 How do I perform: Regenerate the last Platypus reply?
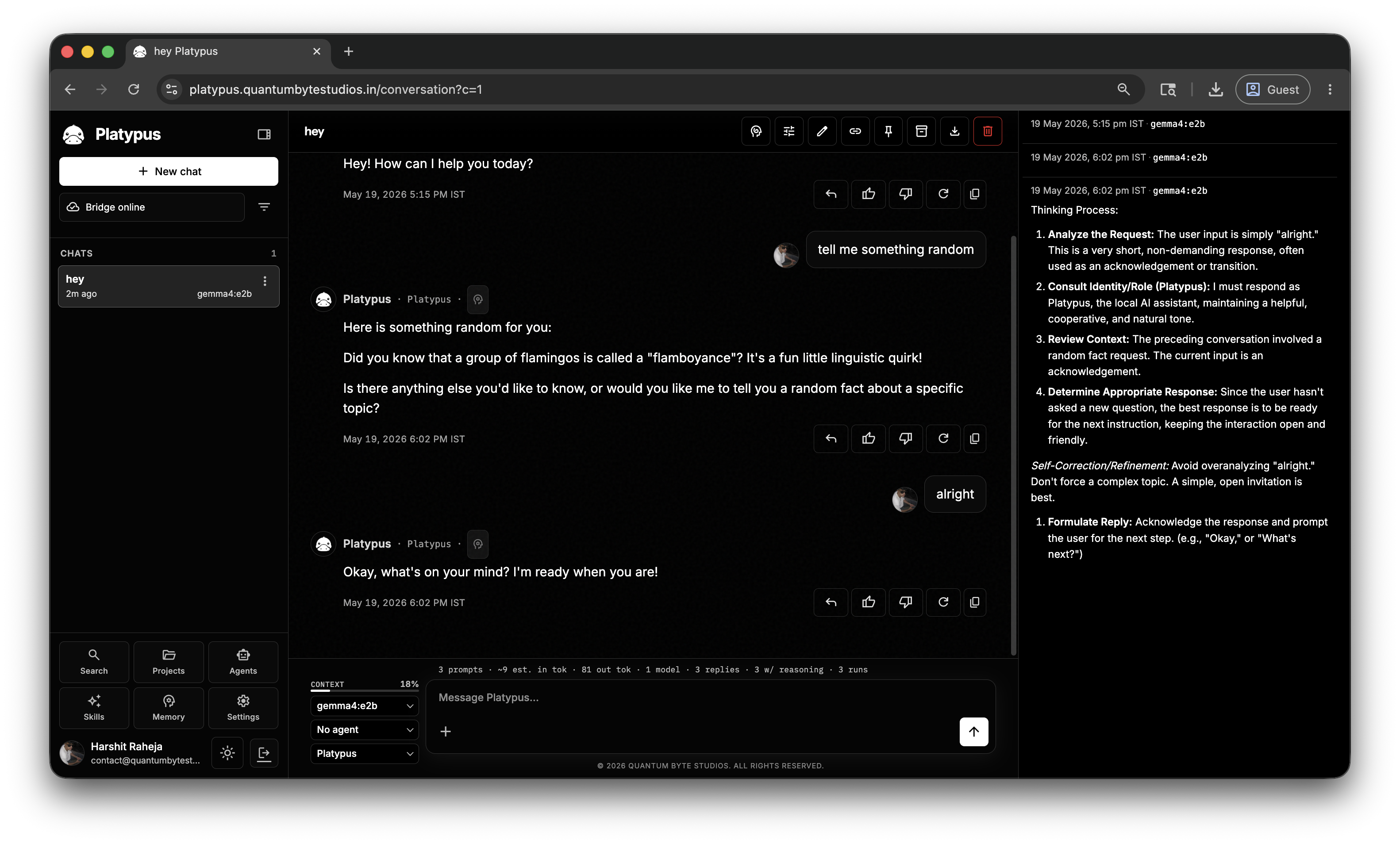click(943, 602)
